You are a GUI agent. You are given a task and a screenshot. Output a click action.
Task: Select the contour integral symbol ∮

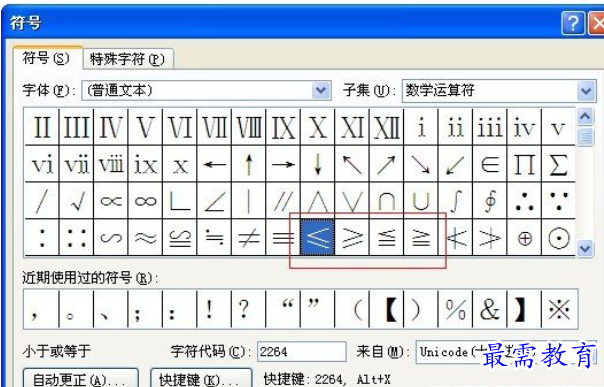pos(490,201)
